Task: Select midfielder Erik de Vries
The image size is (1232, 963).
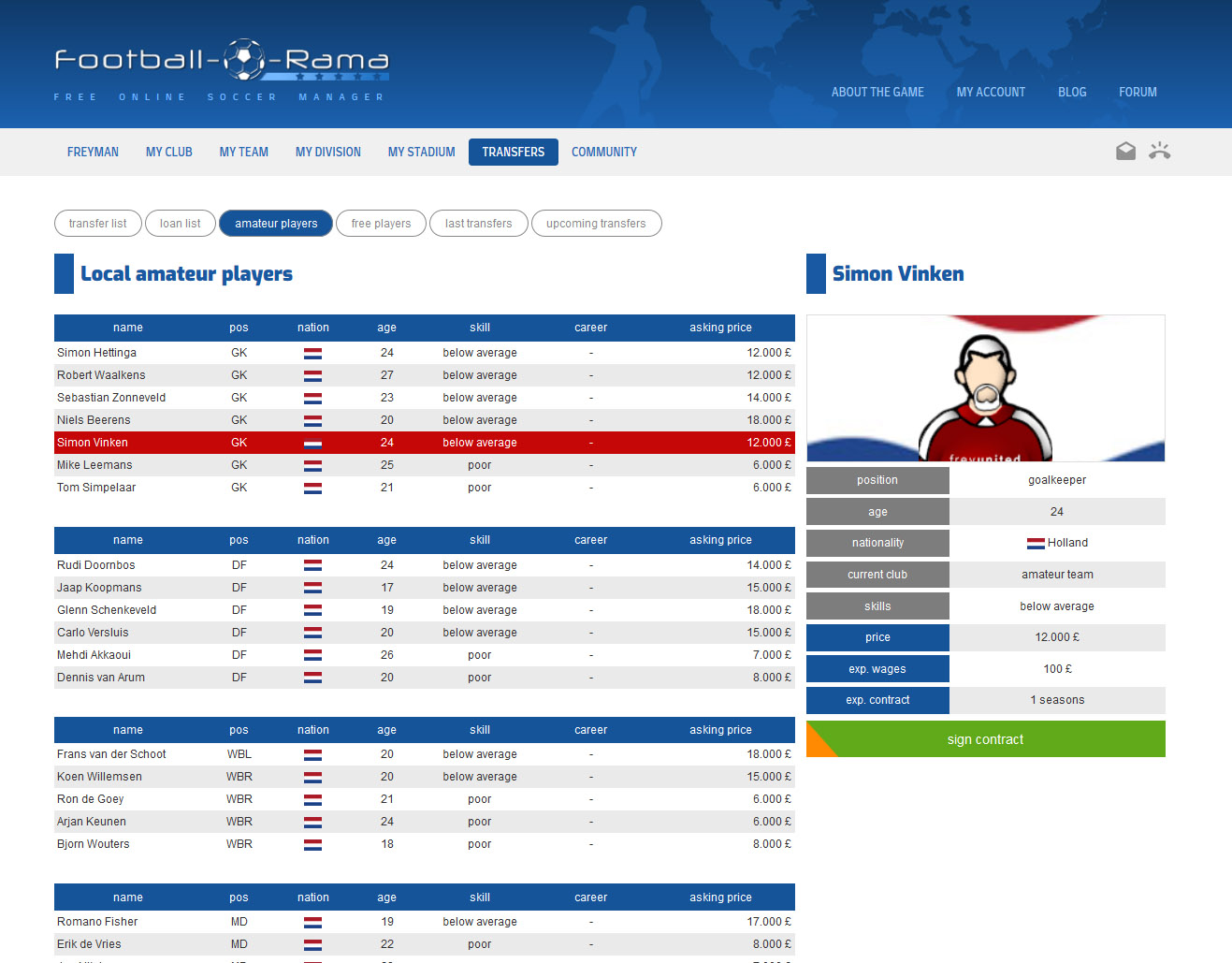Action: (89, 944)
